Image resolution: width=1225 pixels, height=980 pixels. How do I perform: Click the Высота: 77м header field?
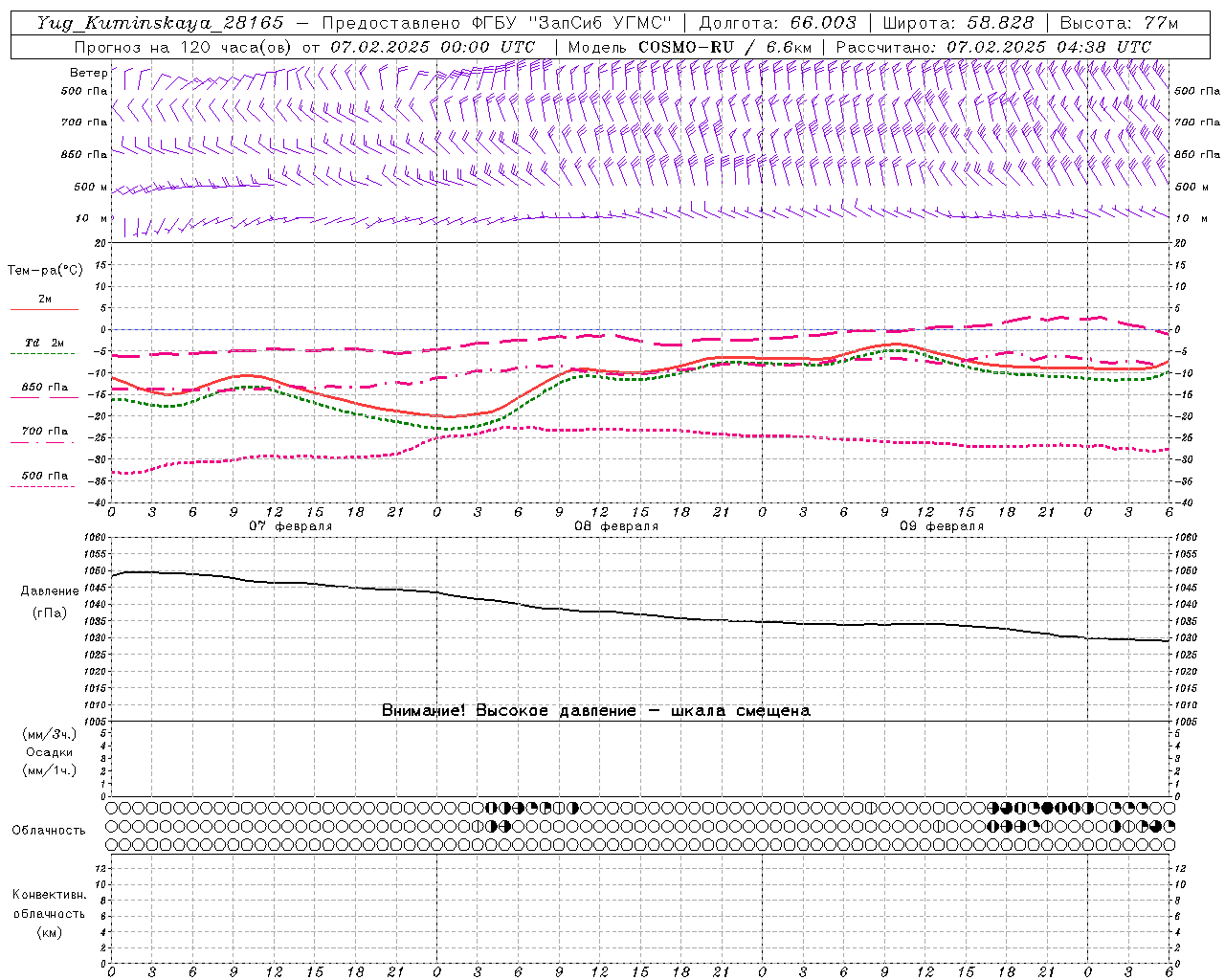(1118, 23)
